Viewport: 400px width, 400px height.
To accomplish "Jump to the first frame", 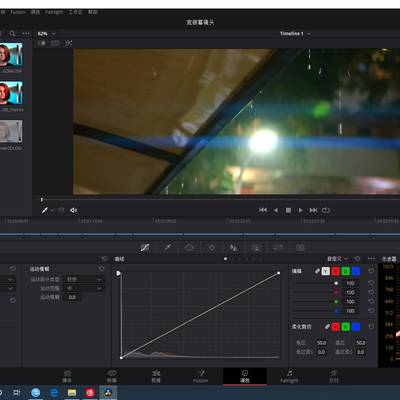I will coord(263,210).
